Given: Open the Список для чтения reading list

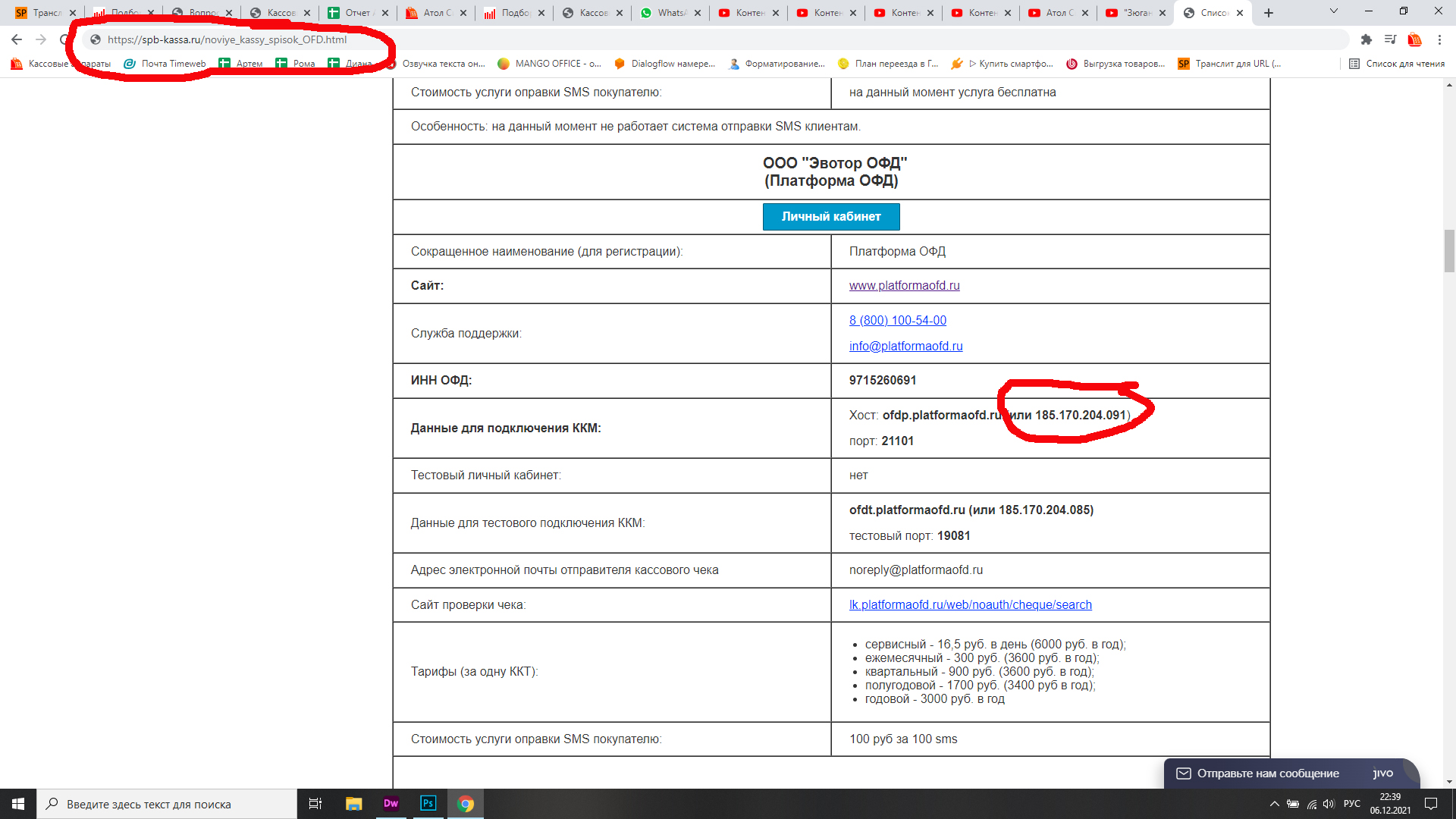Looking at the screenshot, I should pyautogui.click(x=1397, y=64).
